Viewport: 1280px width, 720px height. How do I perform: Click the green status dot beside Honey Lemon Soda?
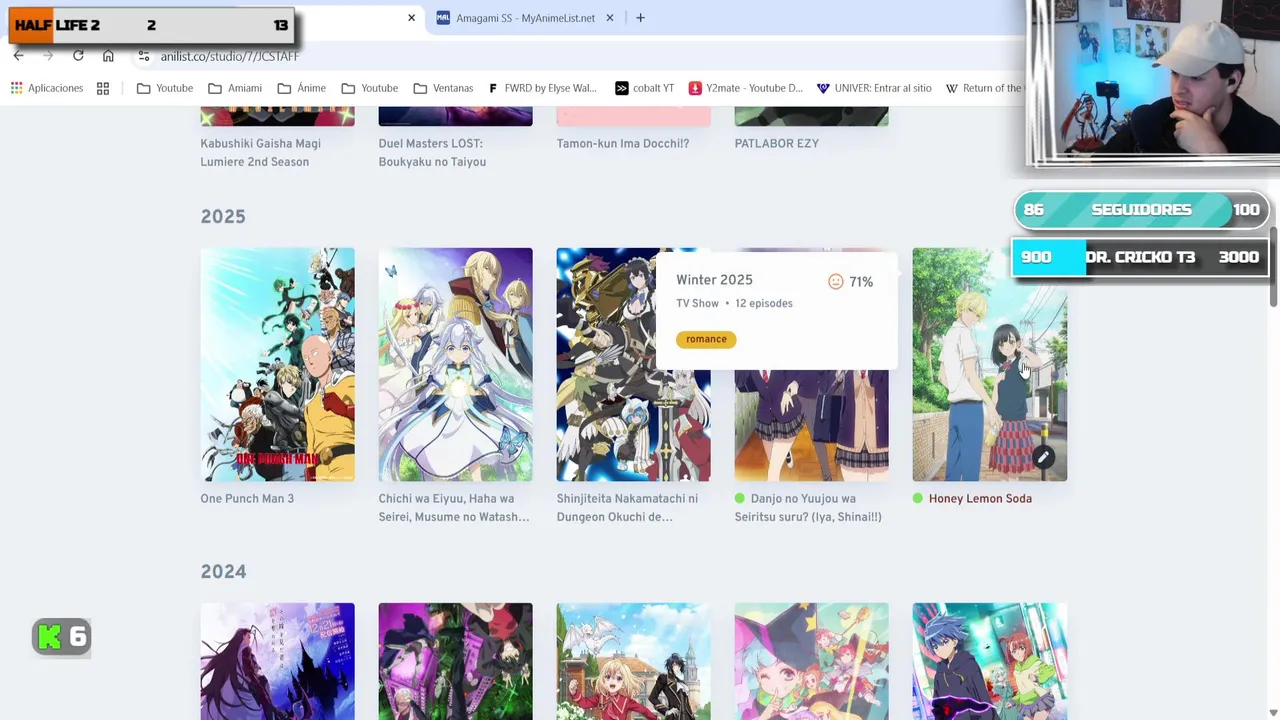[x=918, y=498]
